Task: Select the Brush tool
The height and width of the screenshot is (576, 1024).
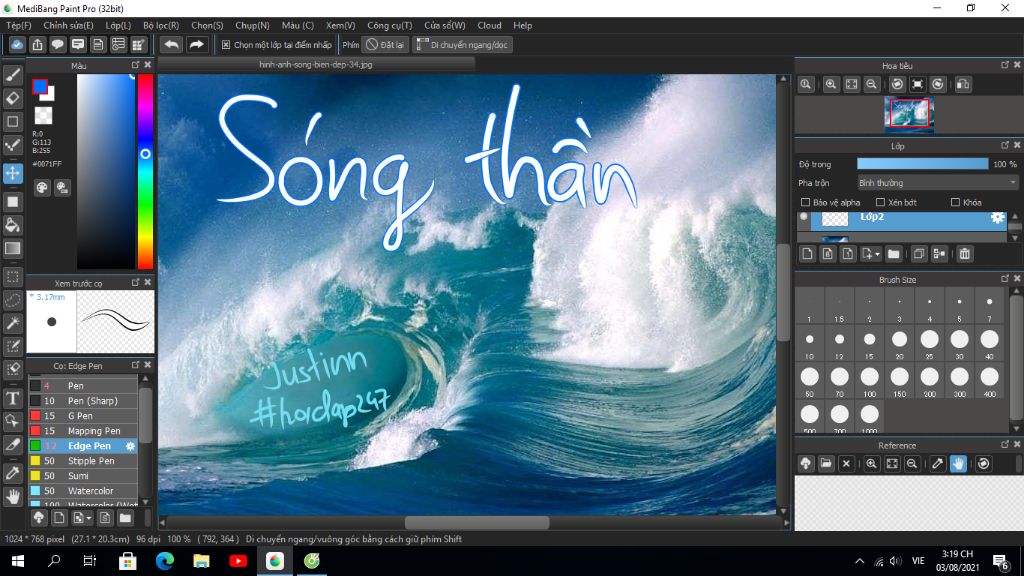Action: coord(12,75)
